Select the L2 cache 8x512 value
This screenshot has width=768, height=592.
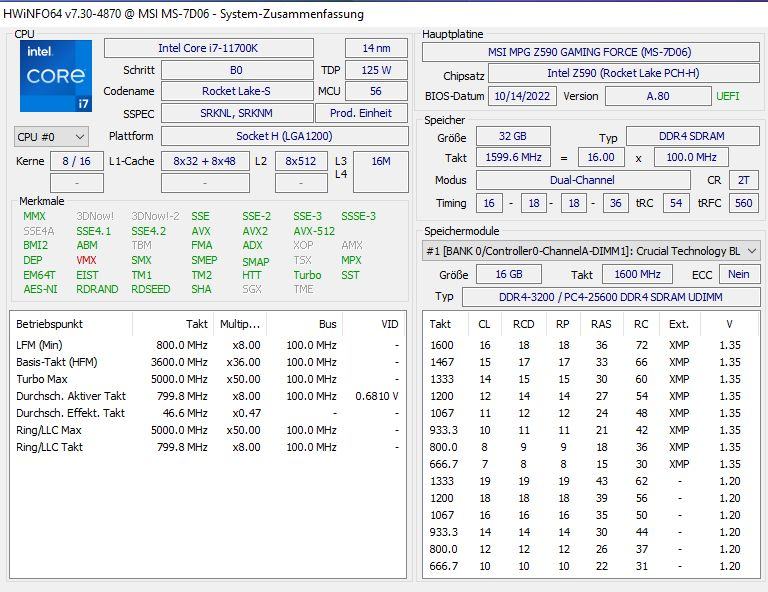coord(301,161)
